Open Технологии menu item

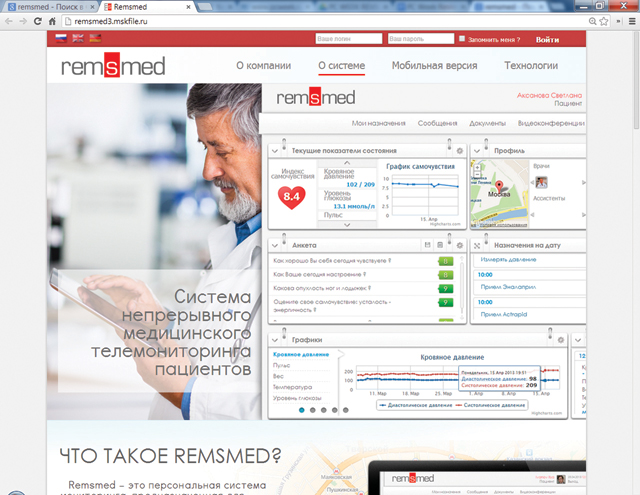531,66
